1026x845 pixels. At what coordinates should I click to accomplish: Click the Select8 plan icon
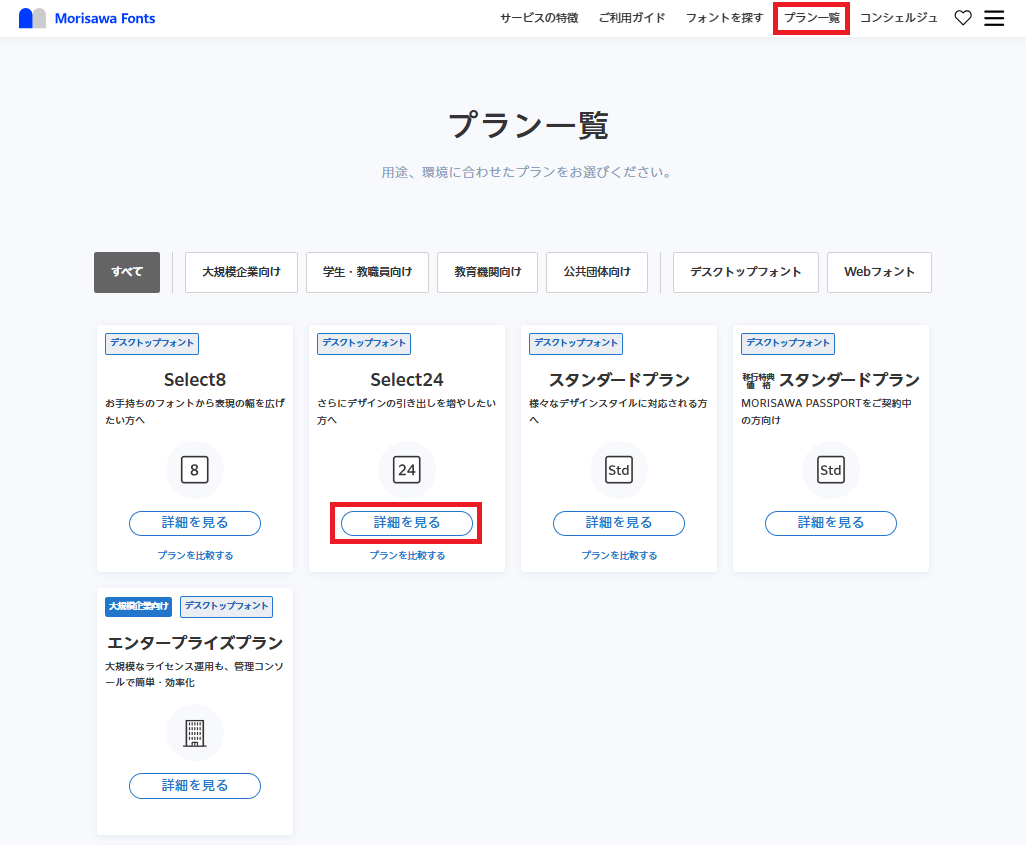tap(195, 469)
